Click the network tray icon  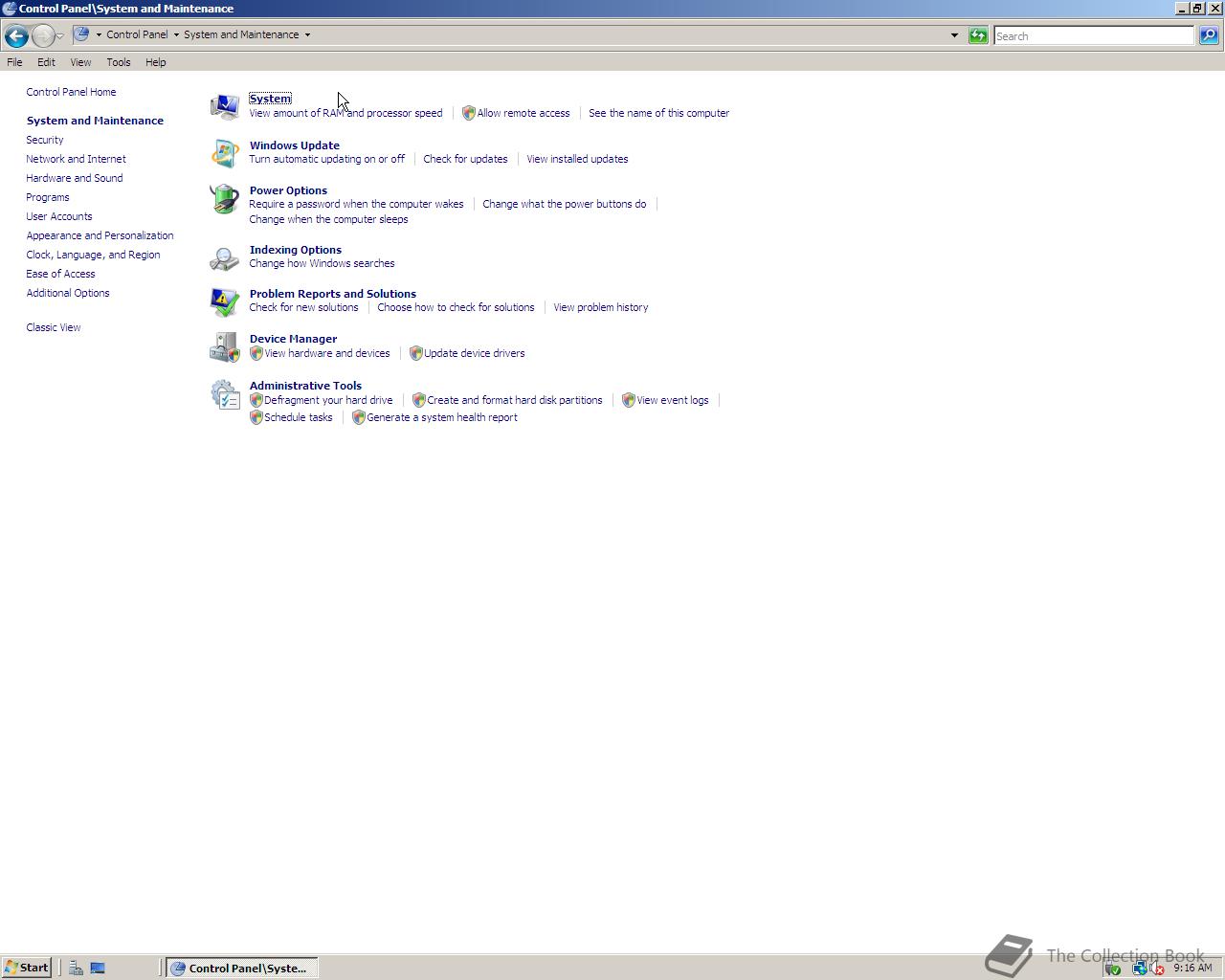[x=1139, y=969]
